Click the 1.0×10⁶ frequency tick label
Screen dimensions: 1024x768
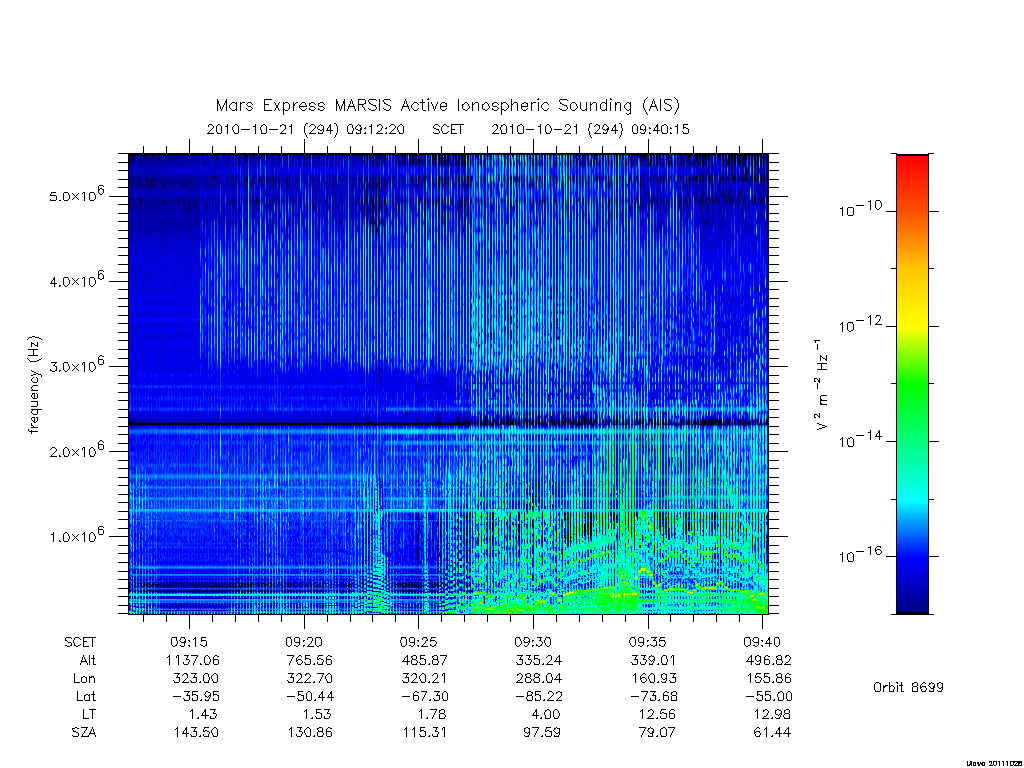(x=76, y=535)
